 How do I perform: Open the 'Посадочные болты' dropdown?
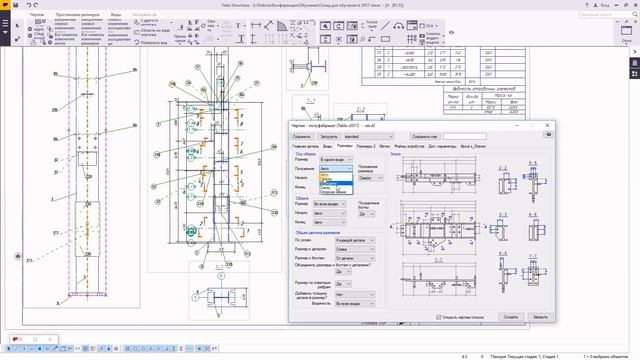click(367, 214)
